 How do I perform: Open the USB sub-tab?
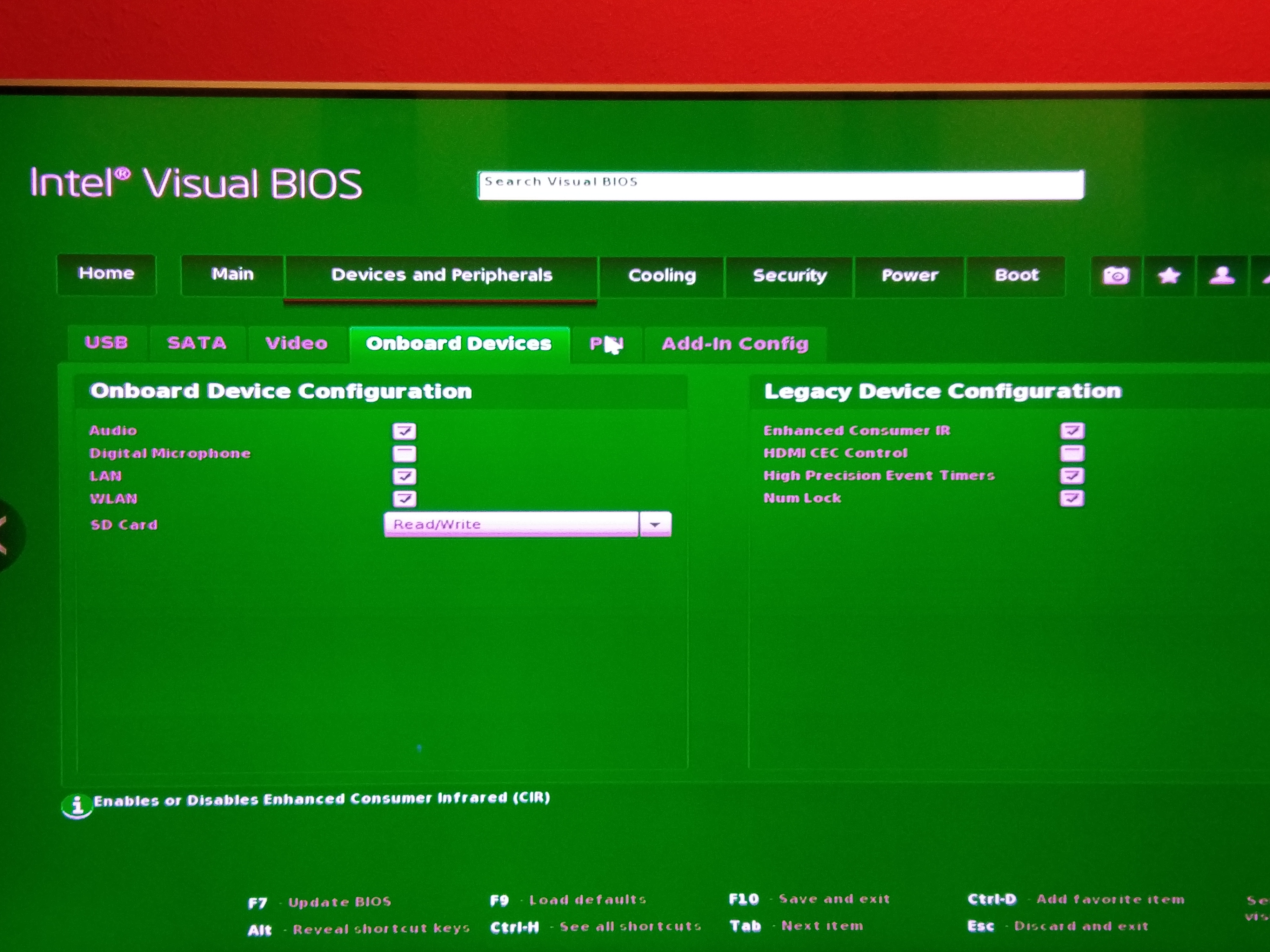[107, 343]
